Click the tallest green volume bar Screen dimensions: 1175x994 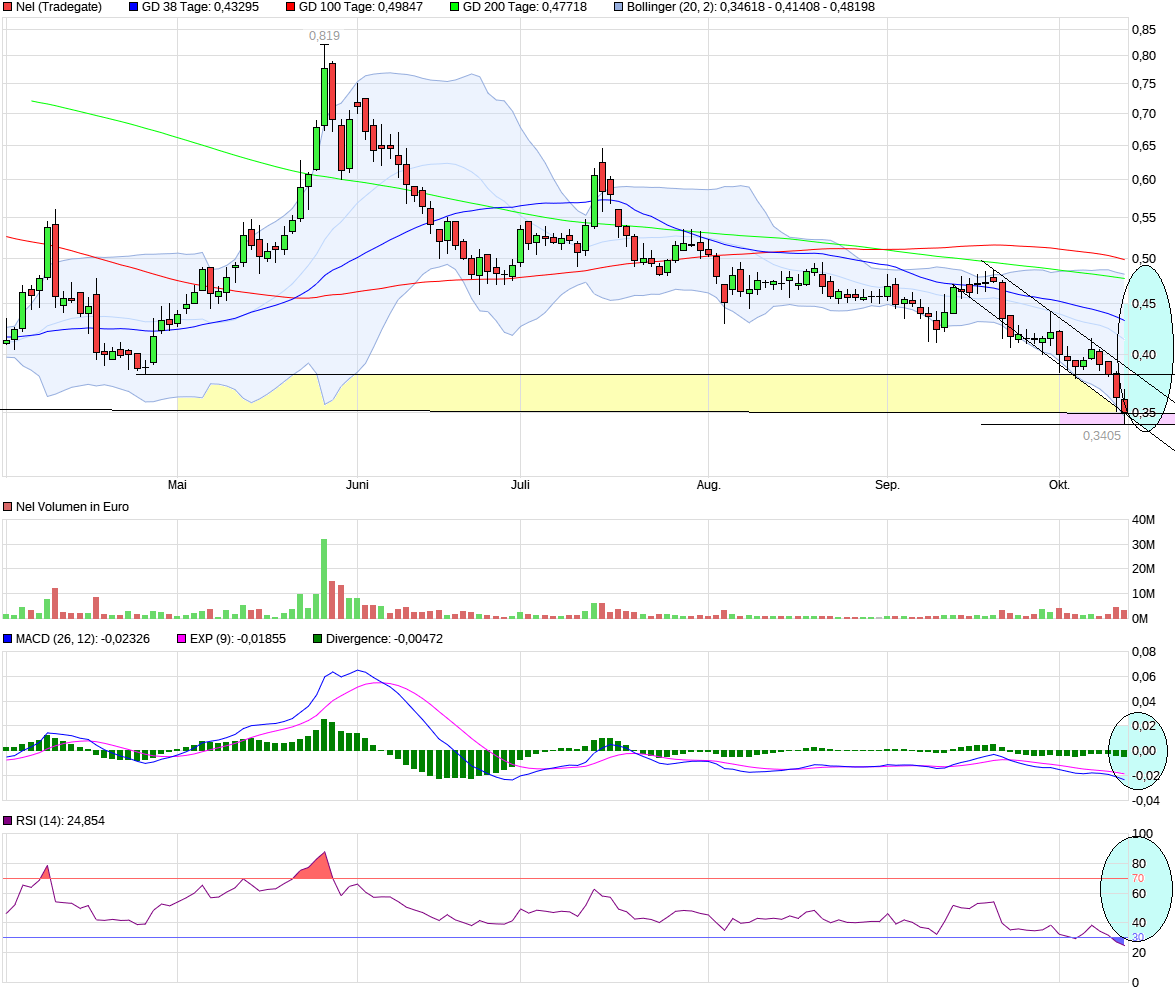coord(324,579)
